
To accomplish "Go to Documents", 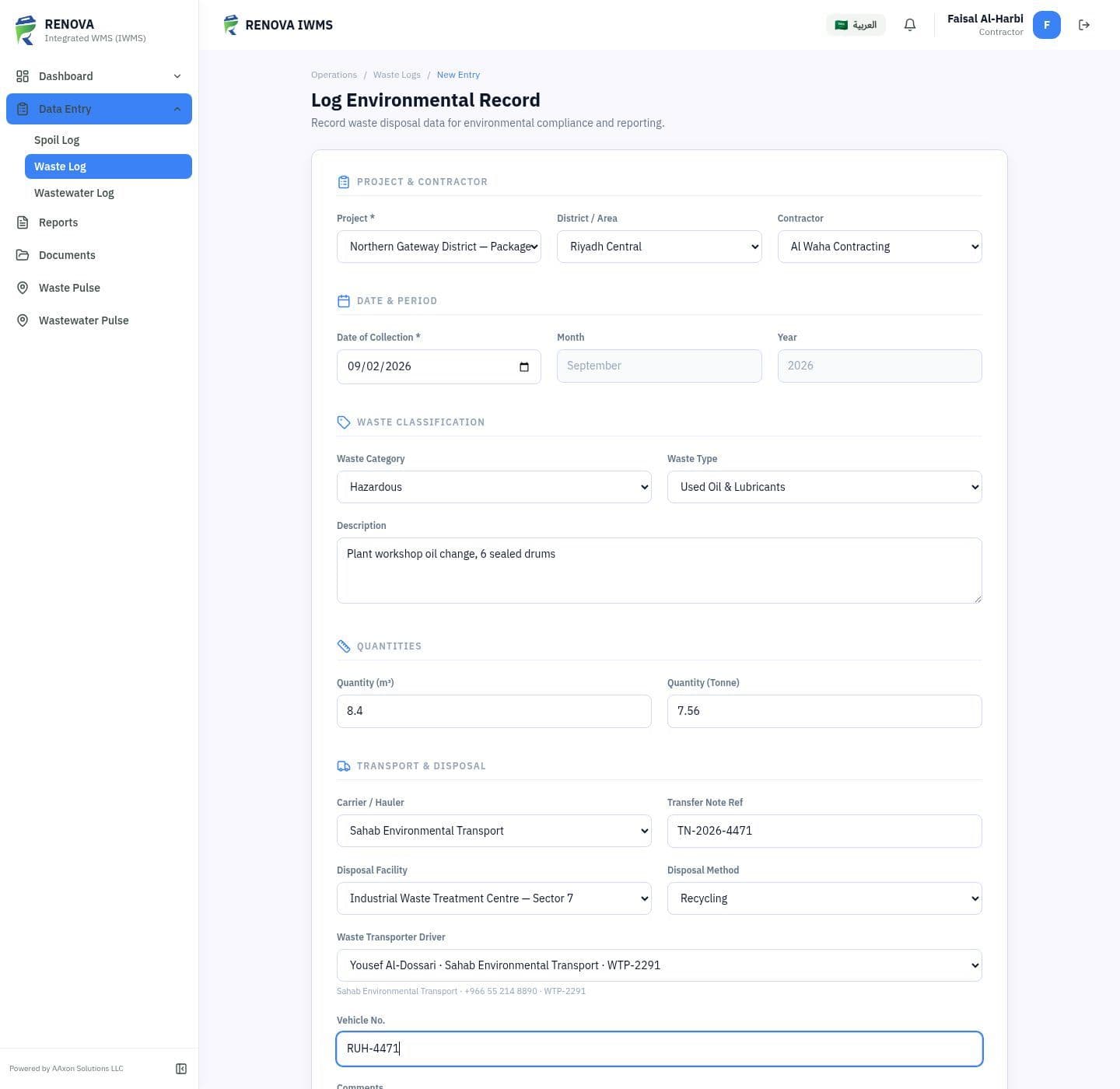I will tap(99, 255).
